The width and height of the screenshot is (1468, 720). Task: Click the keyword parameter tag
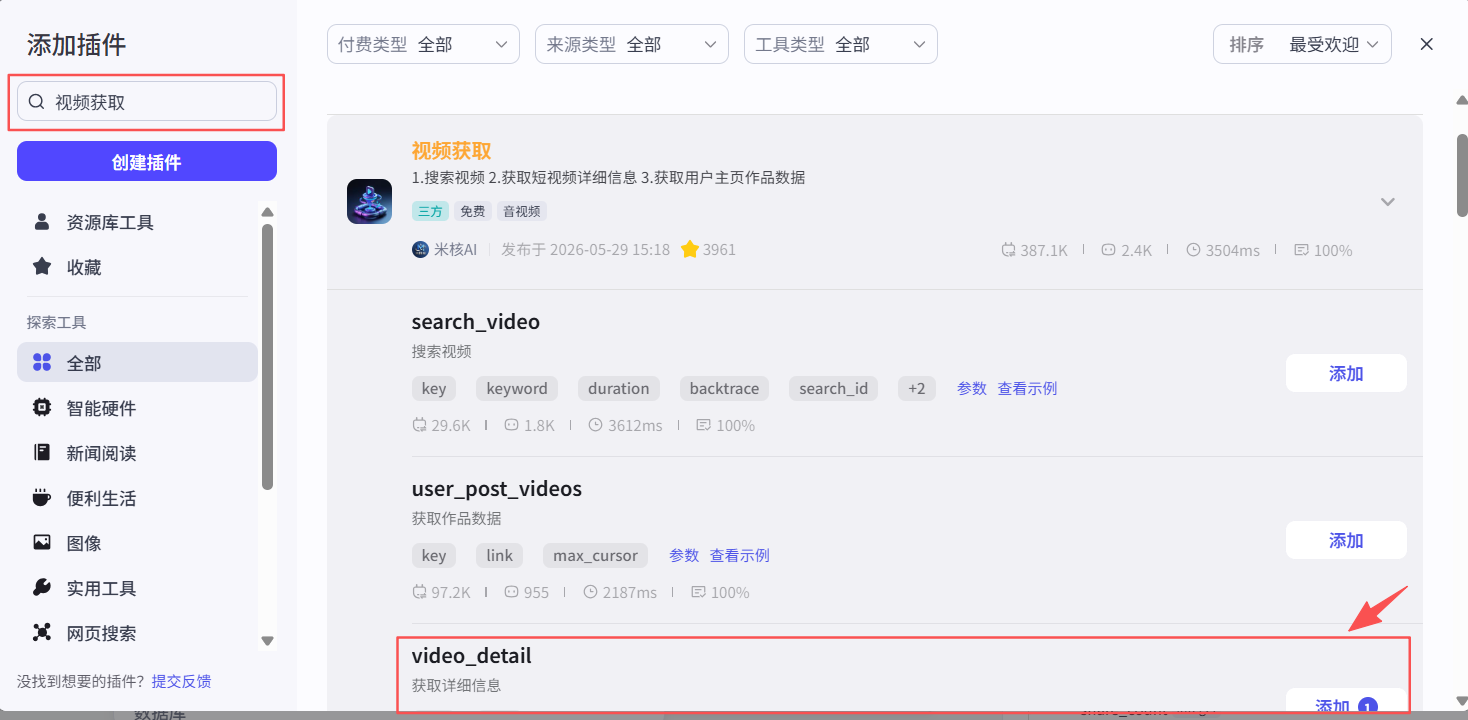(x=517, y=388)
